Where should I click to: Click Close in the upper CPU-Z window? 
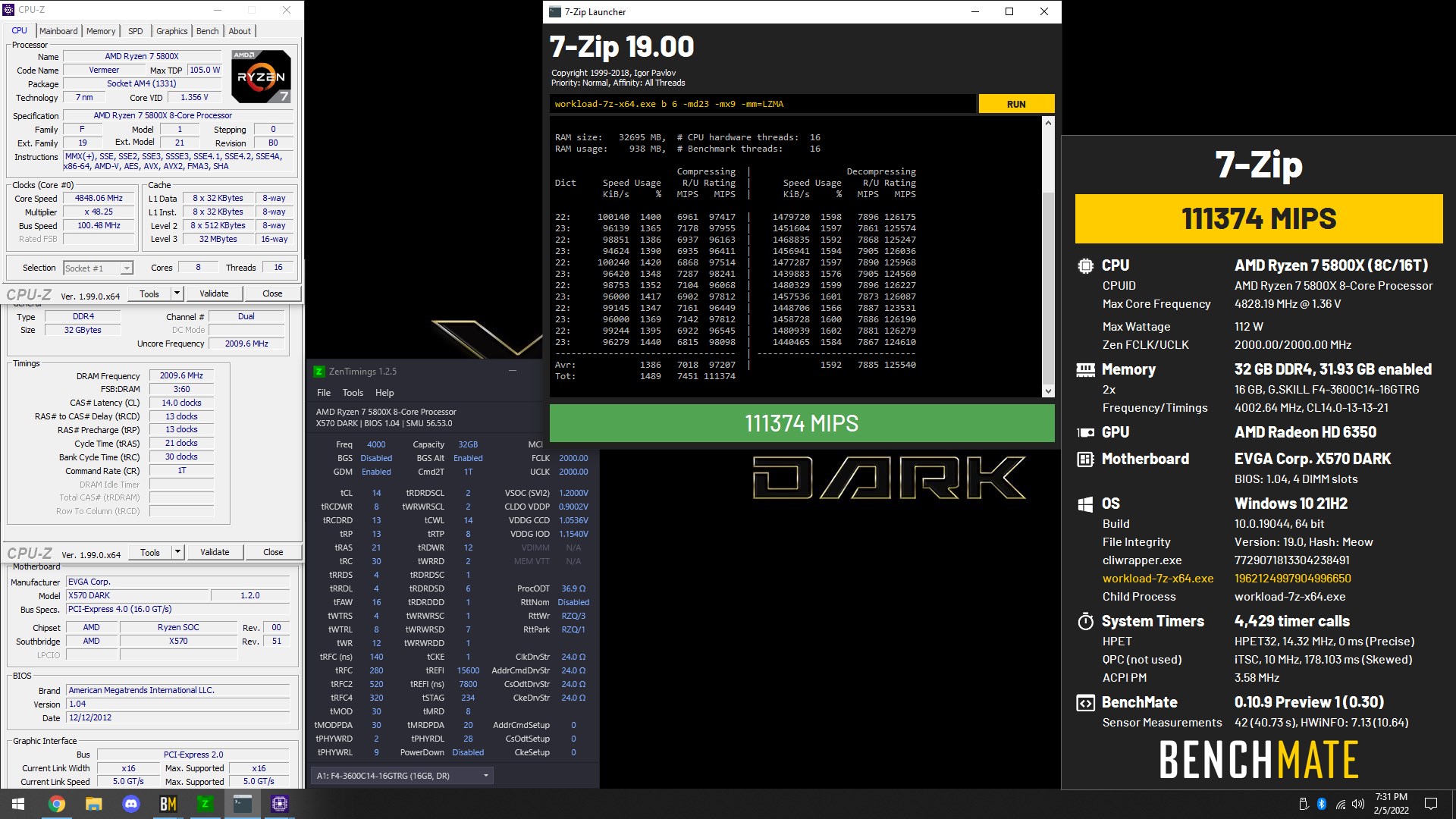(272, 293)
